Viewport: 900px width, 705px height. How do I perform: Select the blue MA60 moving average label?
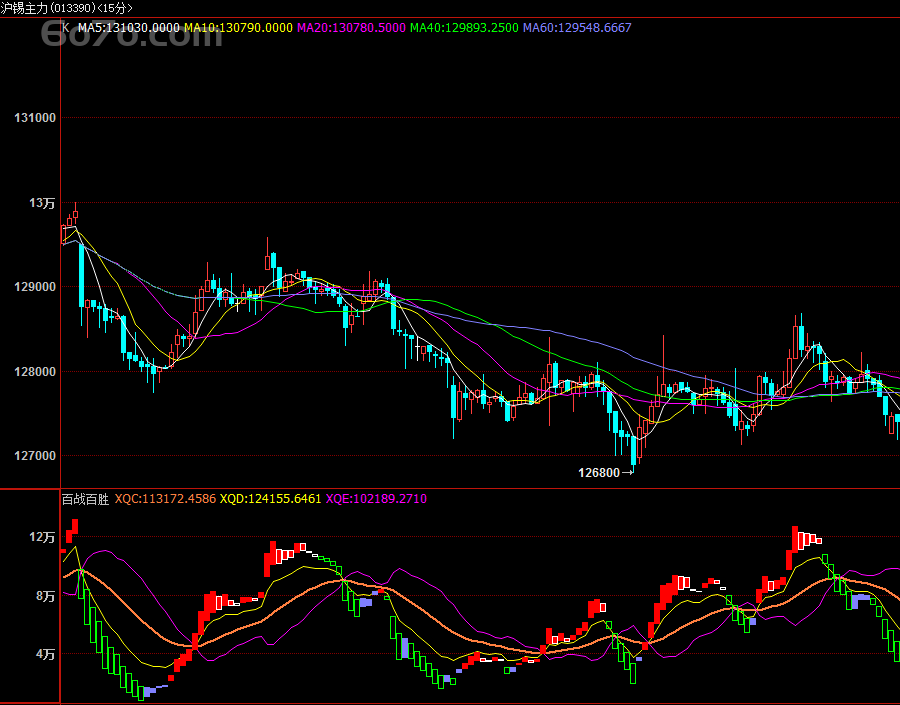tap(577, 28)
